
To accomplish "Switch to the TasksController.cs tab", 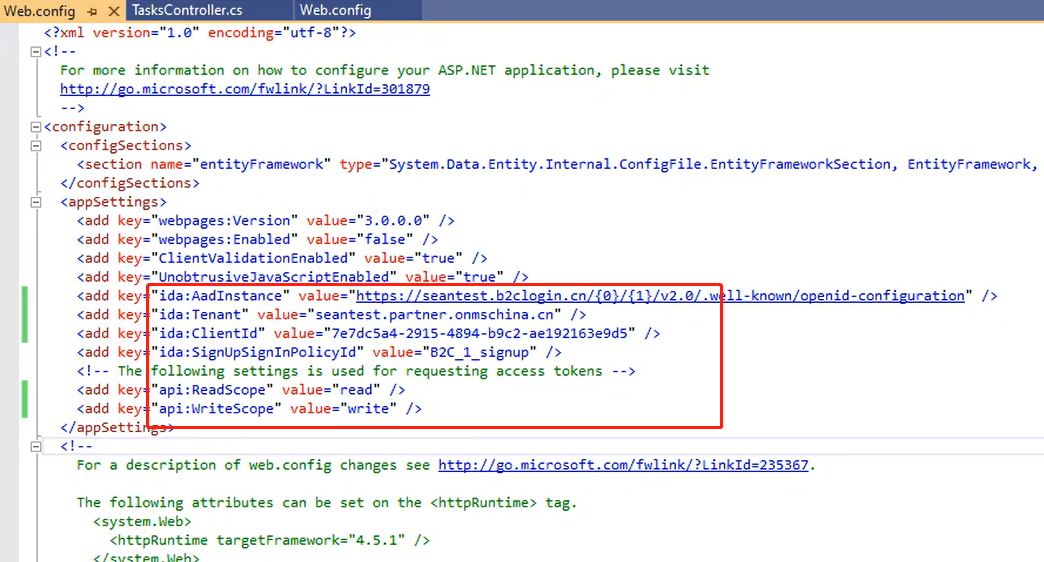I will point(187,10).
